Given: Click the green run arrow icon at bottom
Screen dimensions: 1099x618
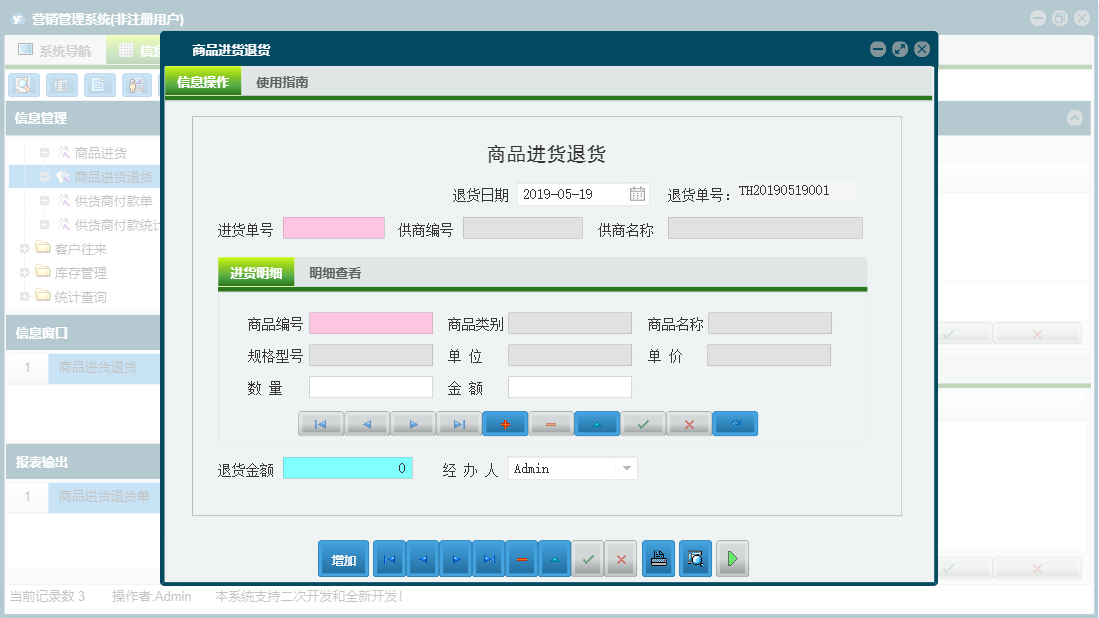Looking at the screenshot, I should coord(732,559).
